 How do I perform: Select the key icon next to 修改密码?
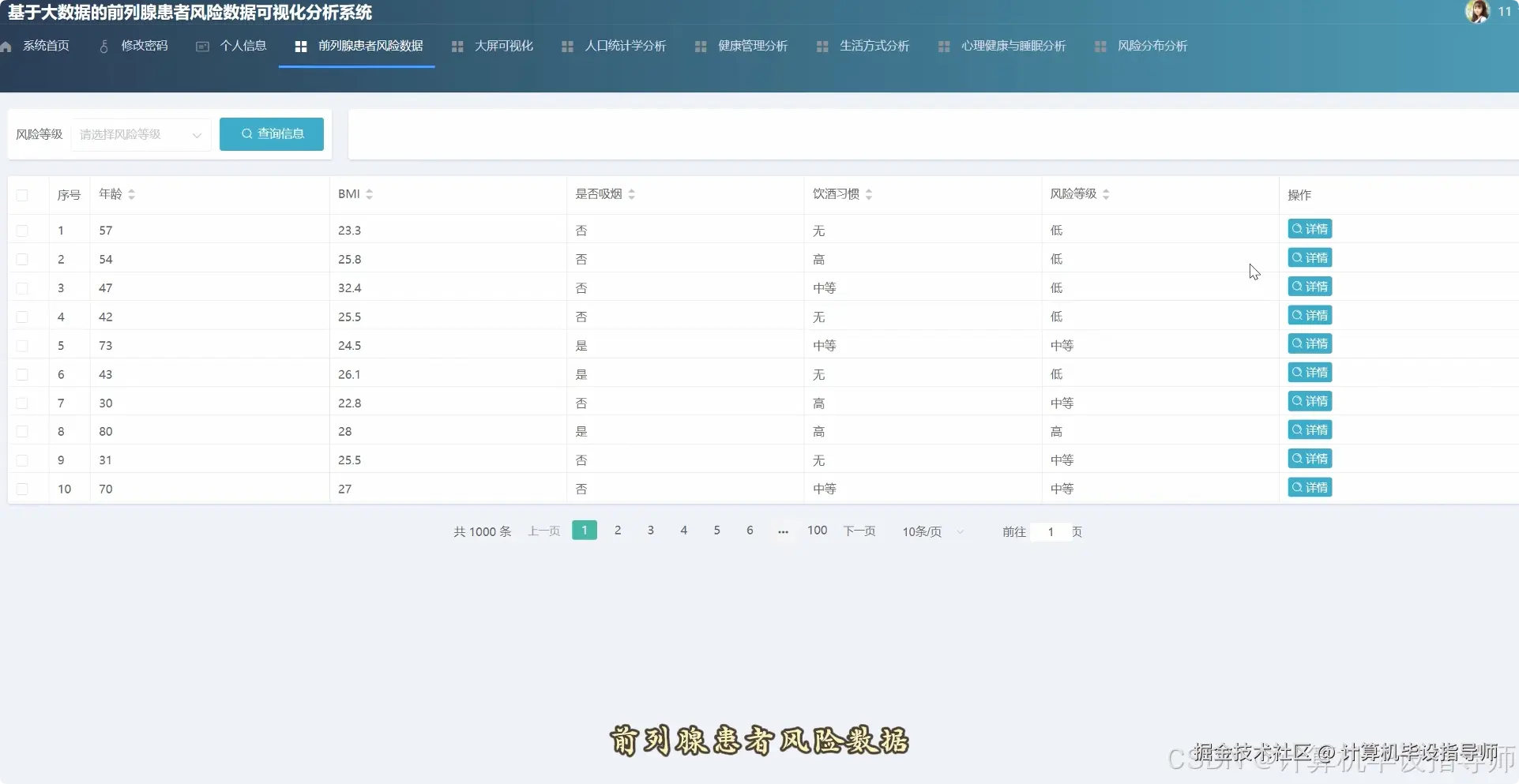(x=103, y=46)
